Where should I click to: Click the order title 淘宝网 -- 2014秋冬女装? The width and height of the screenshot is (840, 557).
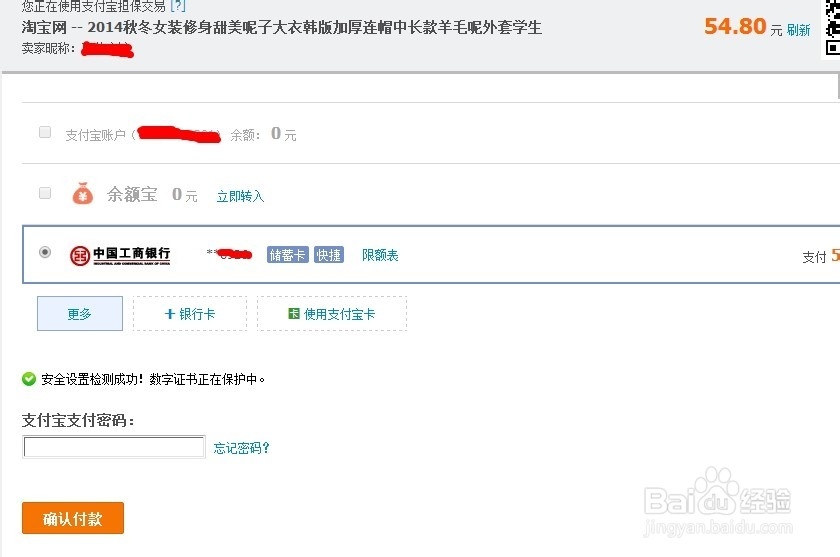(x=282, y=27)
